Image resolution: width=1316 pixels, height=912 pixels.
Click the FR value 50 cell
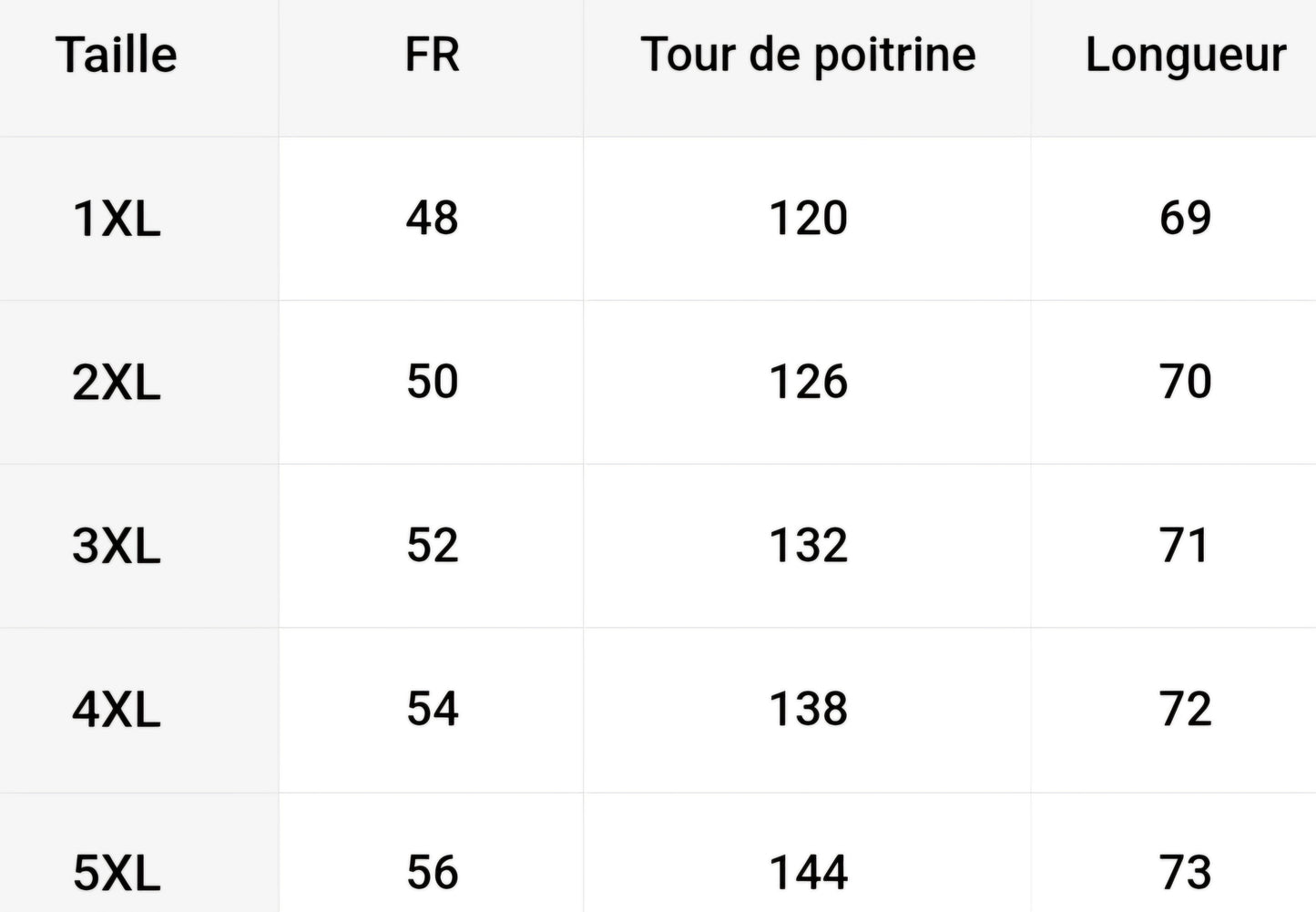coord(432,382)
